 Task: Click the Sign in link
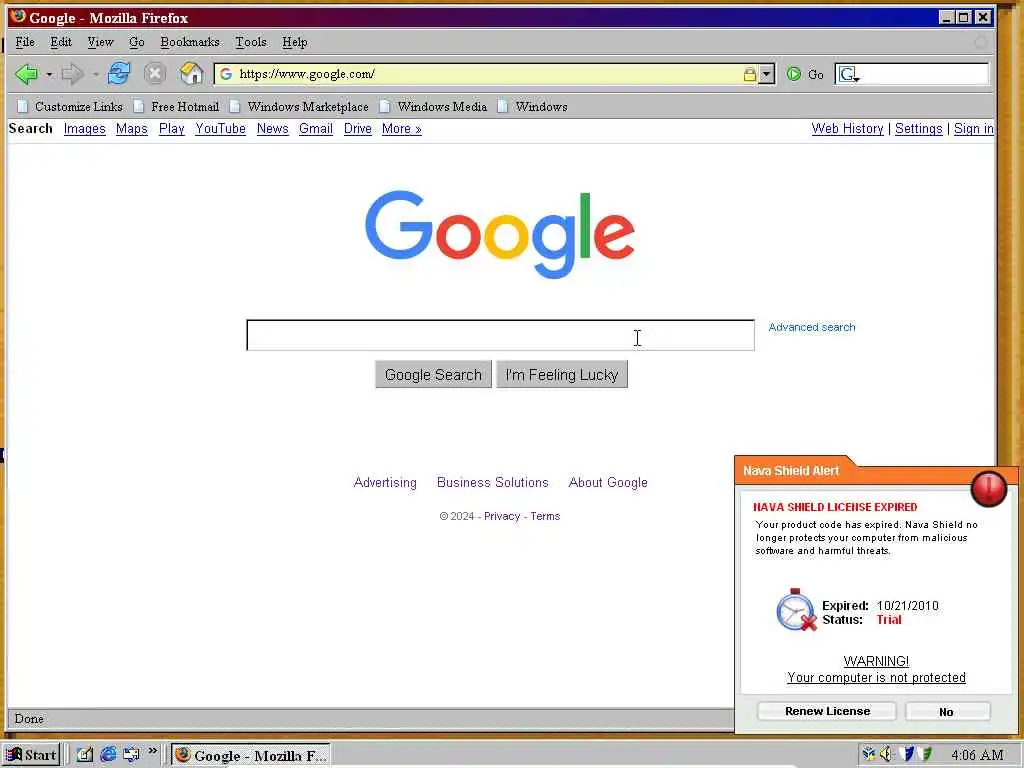pyautogui.click(x=974, y=129)
